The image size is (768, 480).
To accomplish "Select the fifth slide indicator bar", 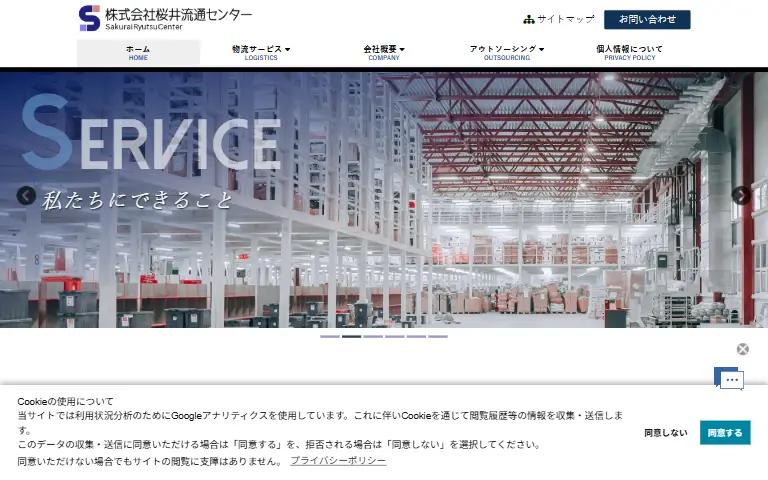I will point(416,336).
